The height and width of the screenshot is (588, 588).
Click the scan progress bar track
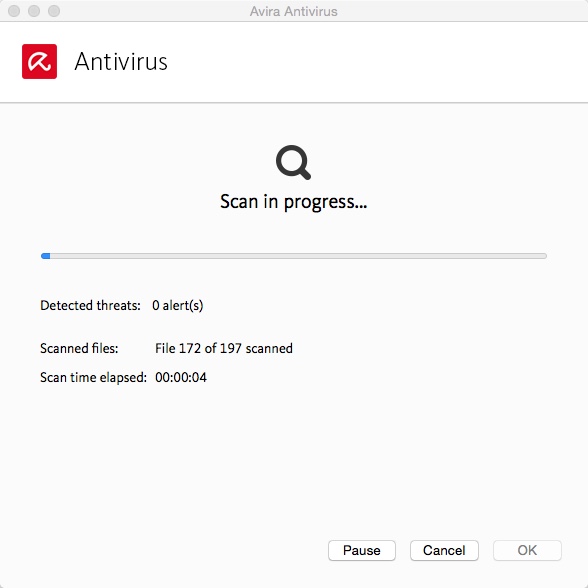click(294, 256)
